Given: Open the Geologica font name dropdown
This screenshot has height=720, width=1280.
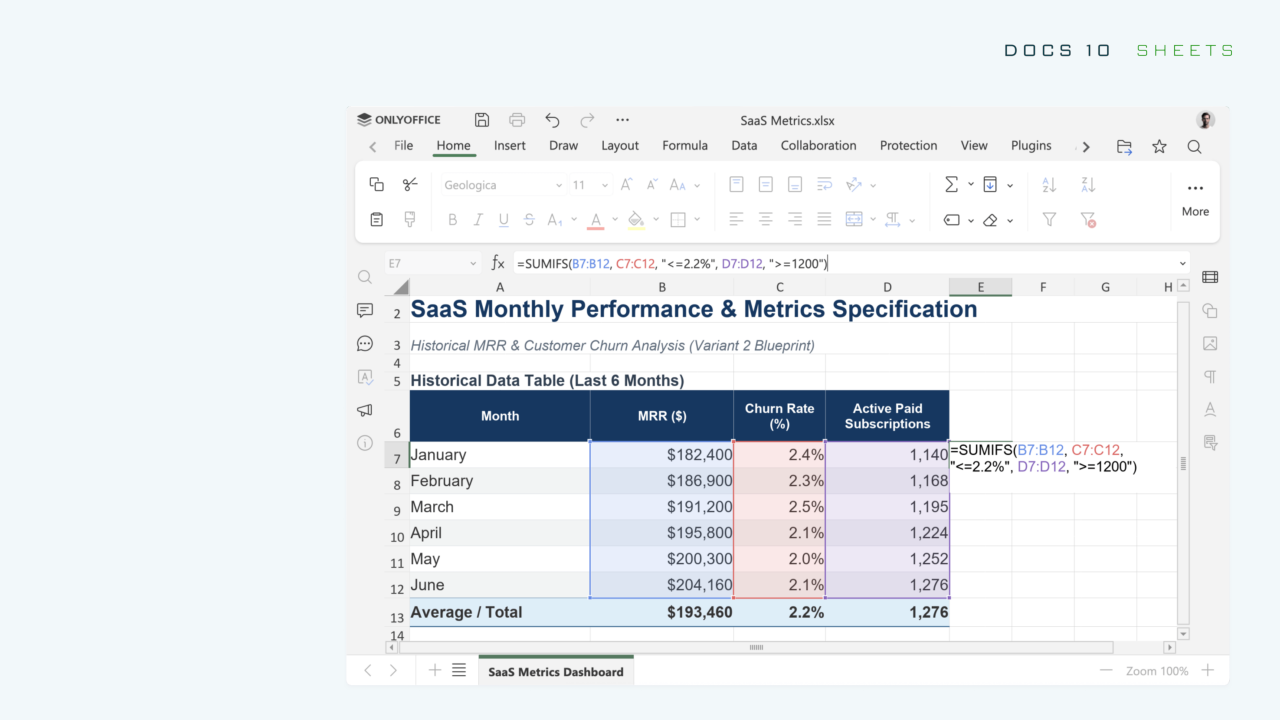Looking at the screenshot, I should [559, 186].
